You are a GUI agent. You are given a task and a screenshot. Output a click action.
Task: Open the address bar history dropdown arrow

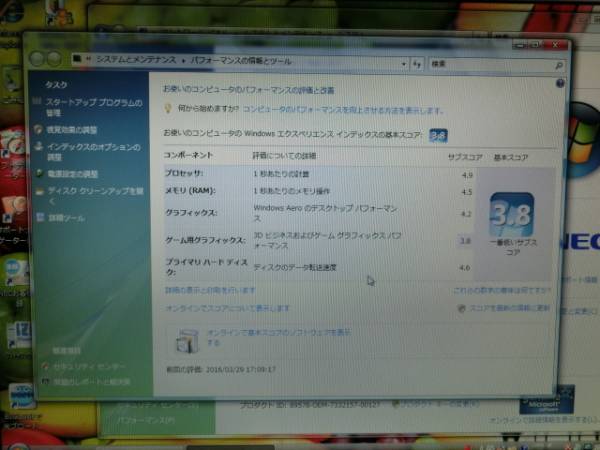point(404,64)
